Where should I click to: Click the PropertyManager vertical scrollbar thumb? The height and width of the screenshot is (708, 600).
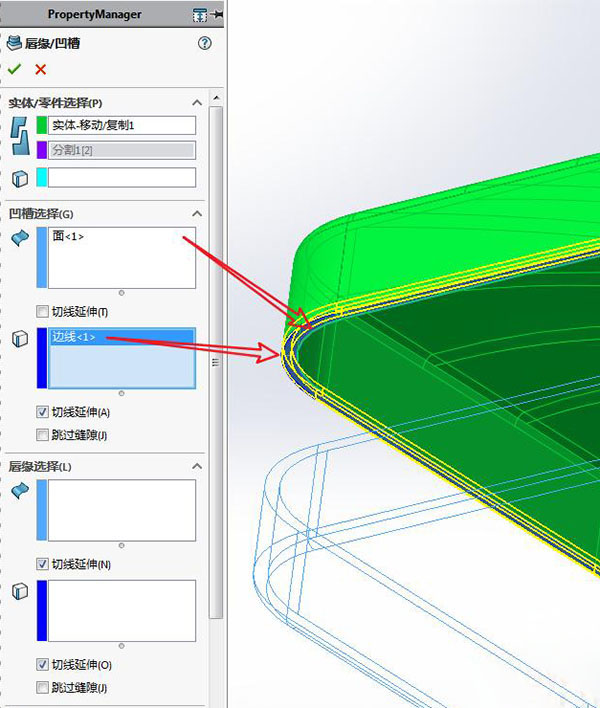pyautogui.click(x=216, y=363)
